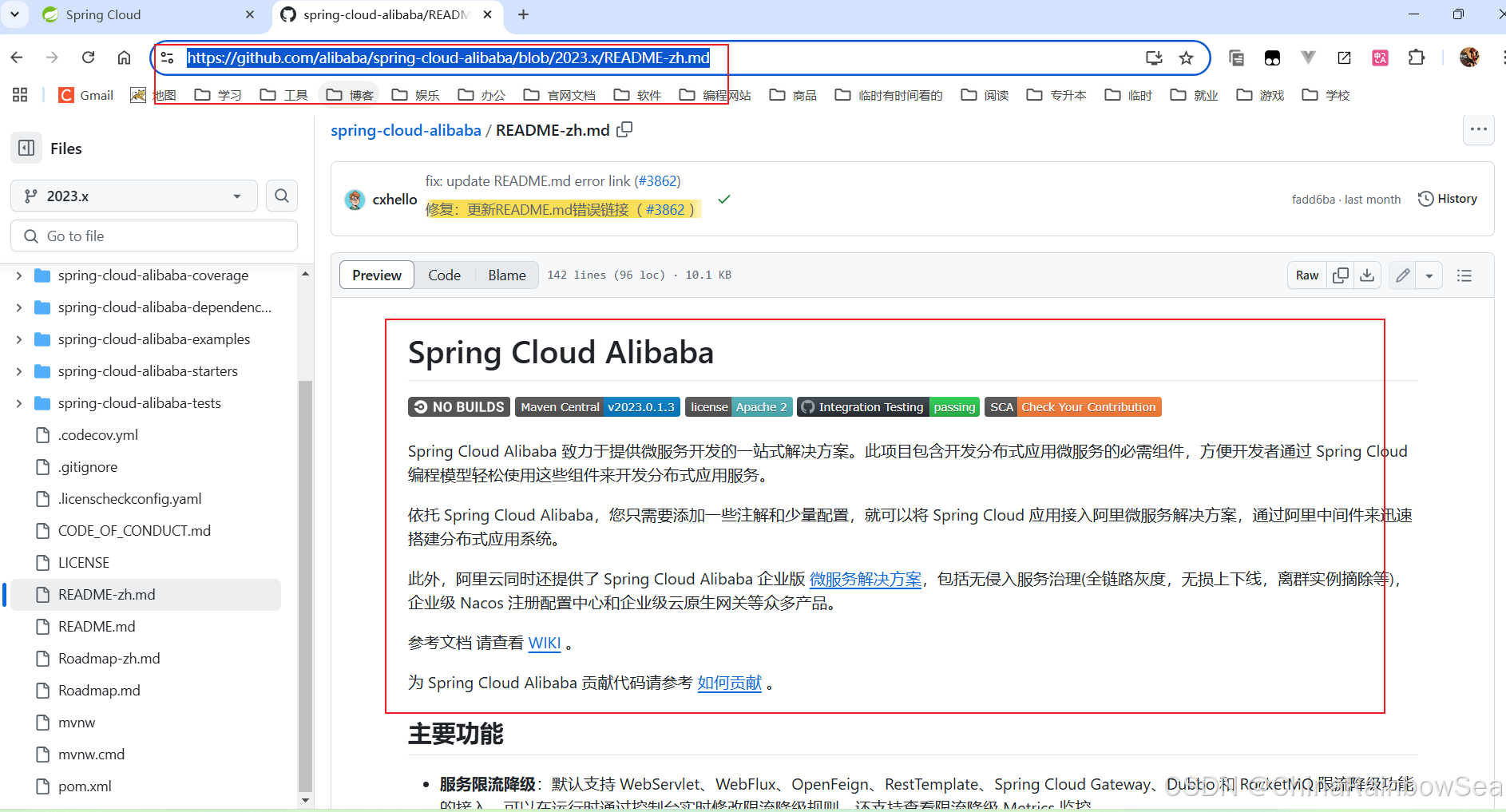The height and width of the screenshot is (812, 1506).
Task: Click the address bar URL
Action: point(448,57)
